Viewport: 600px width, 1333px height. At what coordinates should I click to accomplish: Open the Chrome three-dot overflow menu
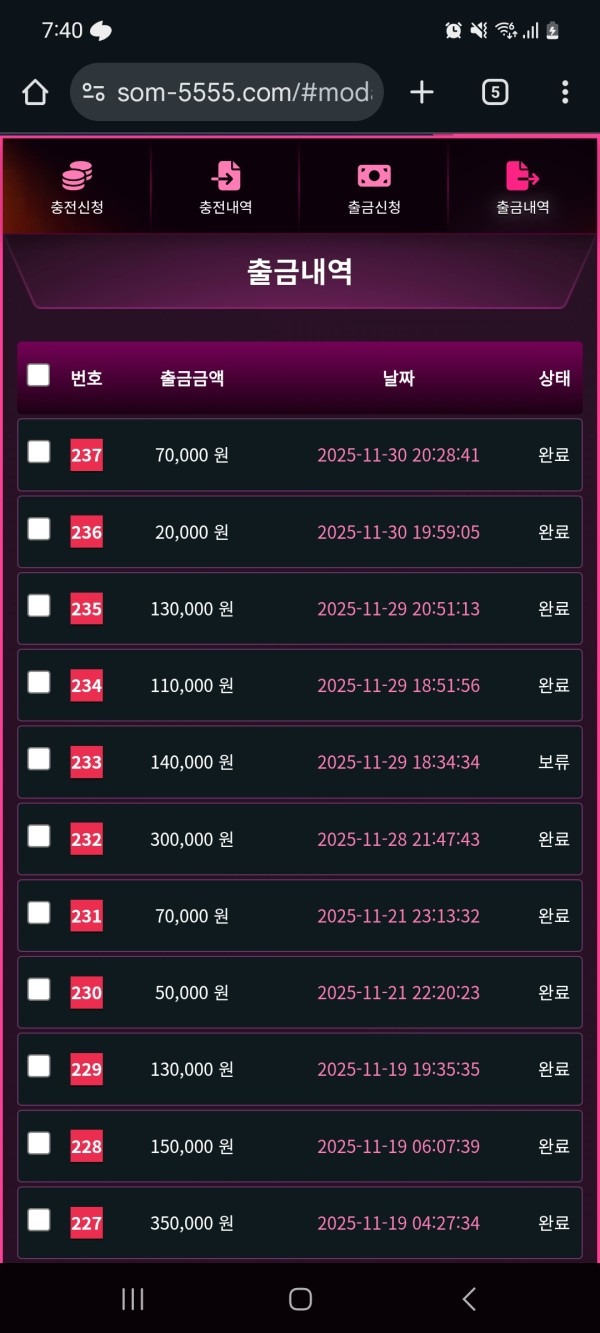coord(565,92)
